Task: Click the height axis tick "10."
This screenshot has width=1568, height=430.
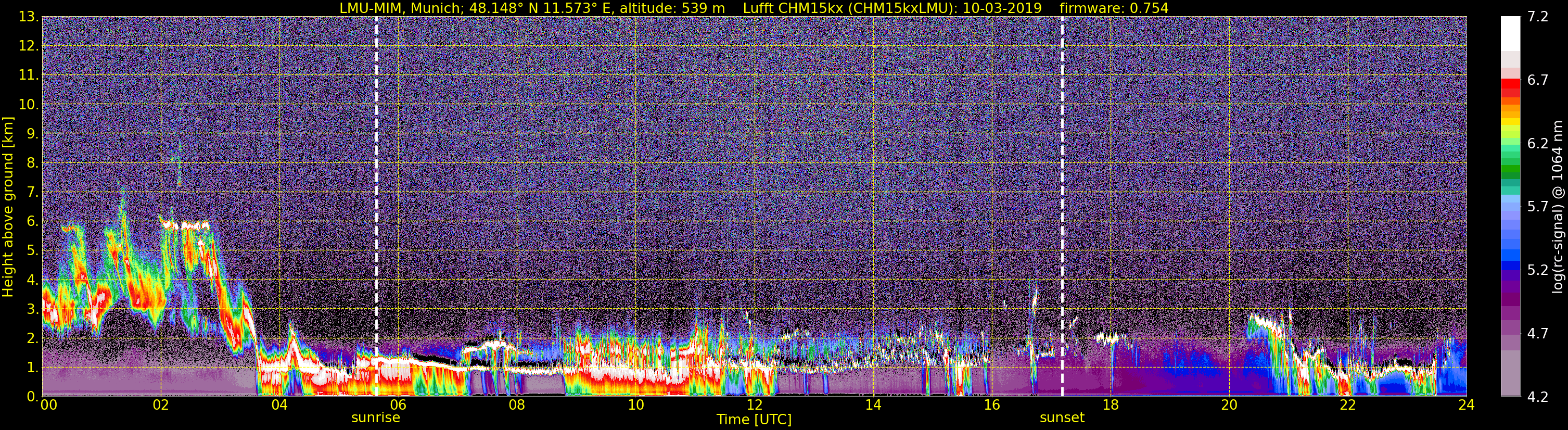Action: tap(28, 105)
